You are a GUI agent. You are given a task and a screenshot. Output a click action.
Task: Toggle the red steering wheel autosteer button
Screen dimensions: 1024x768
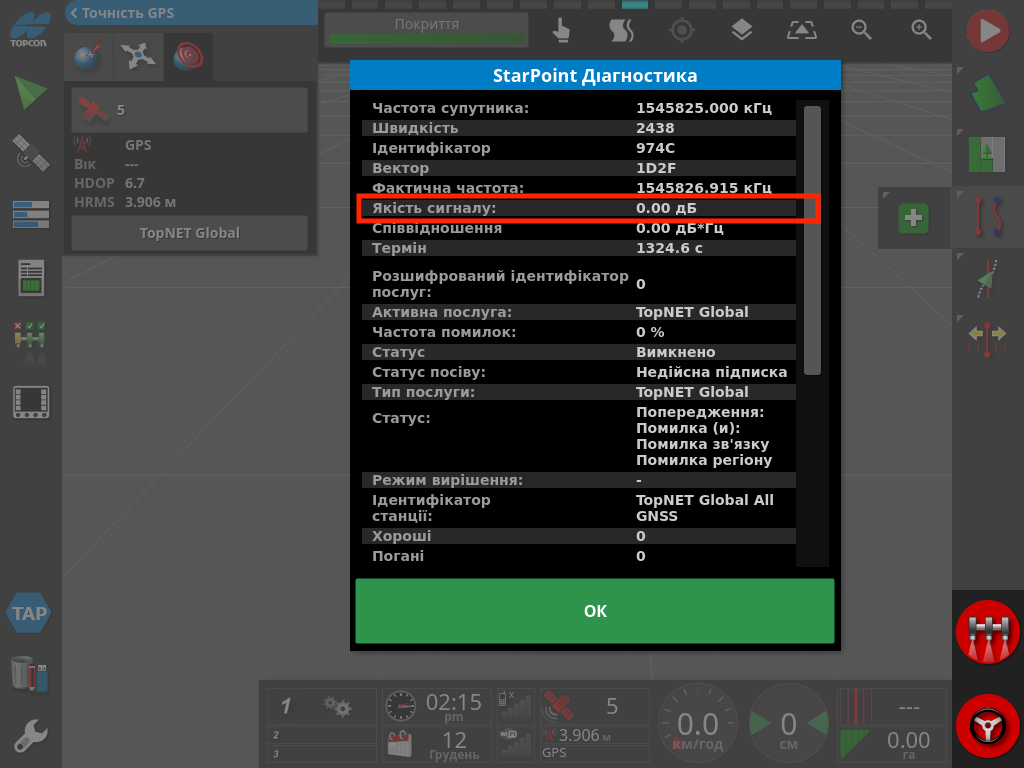[x=987, y=724]
